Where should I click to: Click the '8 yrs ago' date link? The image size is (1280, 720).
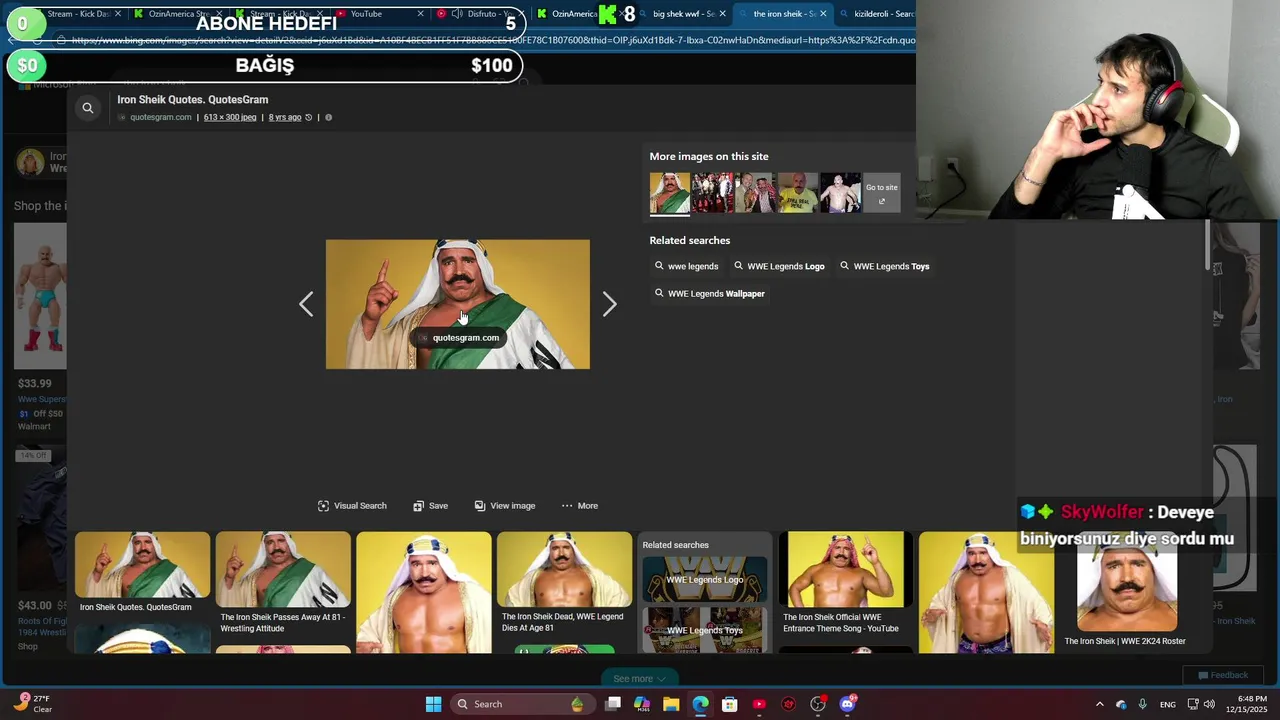(x=285, y=117)
